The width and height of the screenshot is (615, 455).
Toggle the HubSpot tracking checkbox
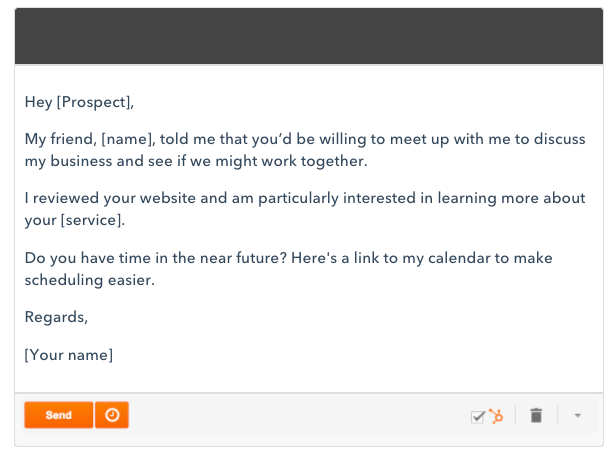coord(478,417)
